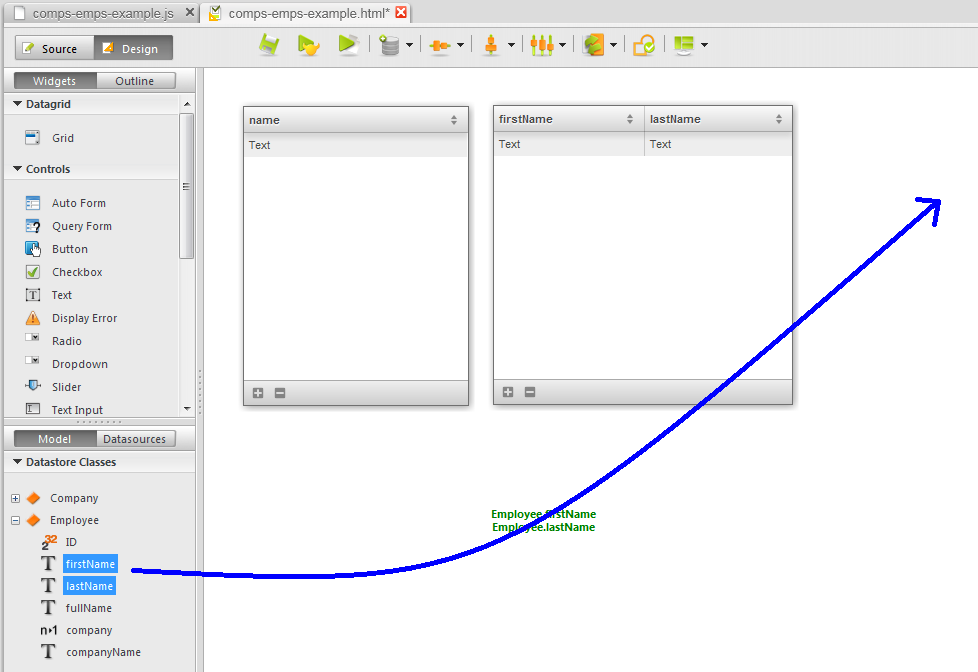Screen dimensions: 978x672
Task: Switch to the Outline tab
Action: pyautogui.click(x=134, y=81)
